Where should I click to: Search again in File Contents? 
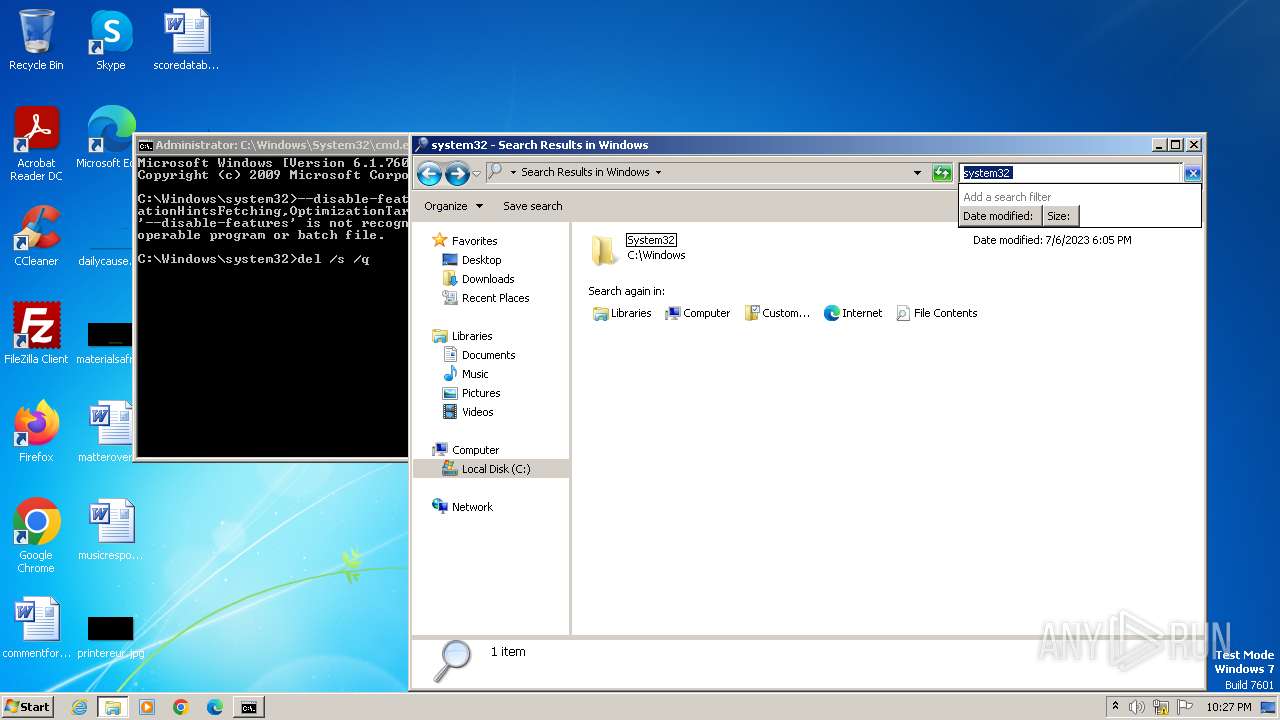pyautogui.click(x=937, y=313)
